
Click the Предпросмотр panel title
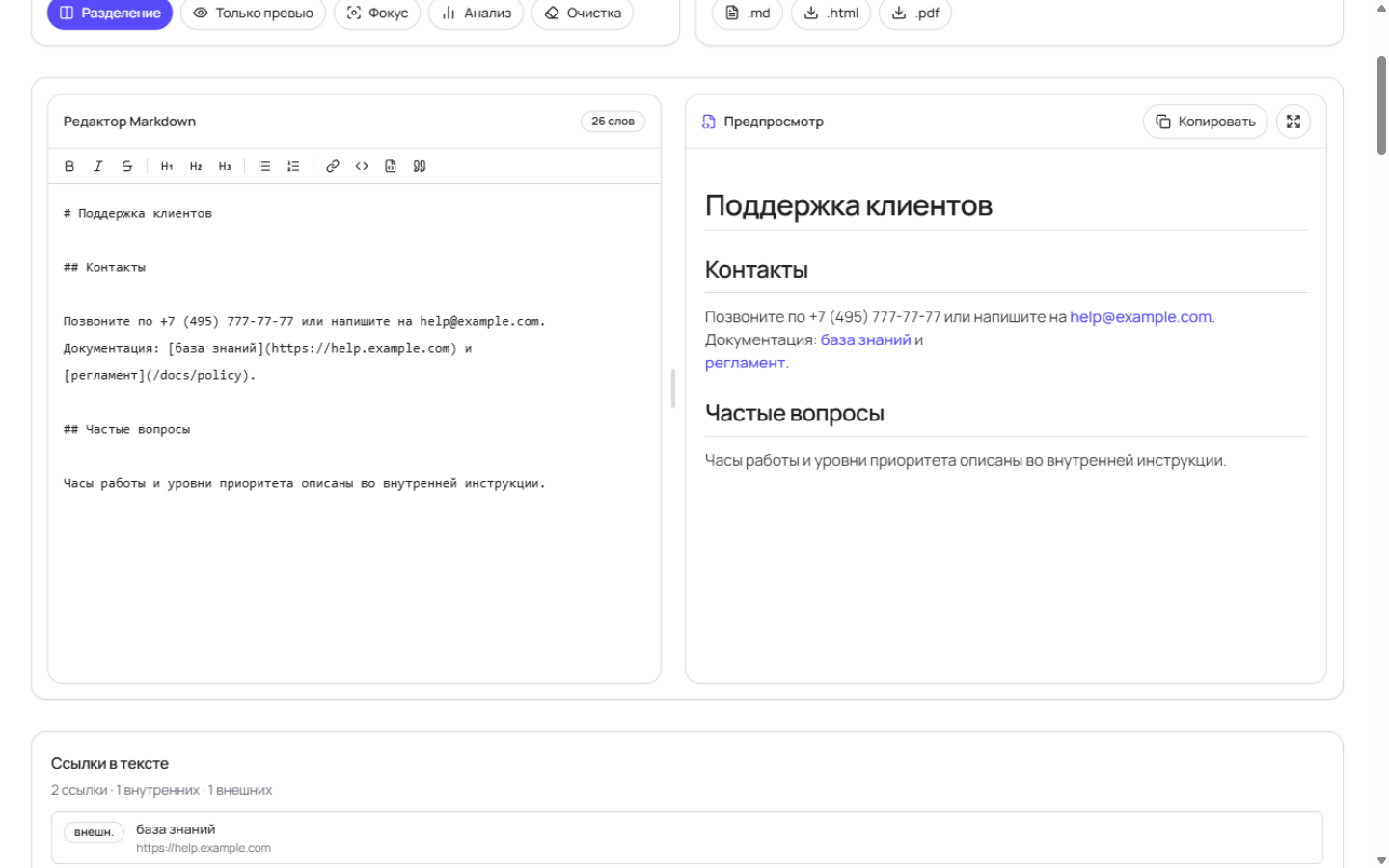(774, 122)
